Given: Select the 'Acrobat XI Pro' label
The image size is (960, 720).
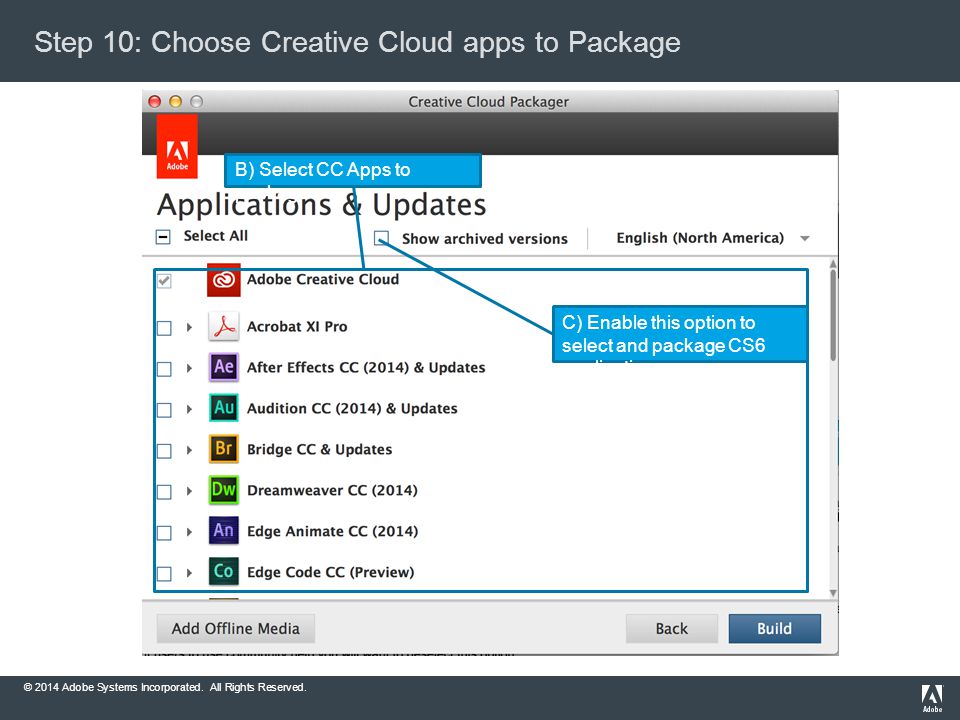Looking at the screenshot, I should click(x=297, y=327).
